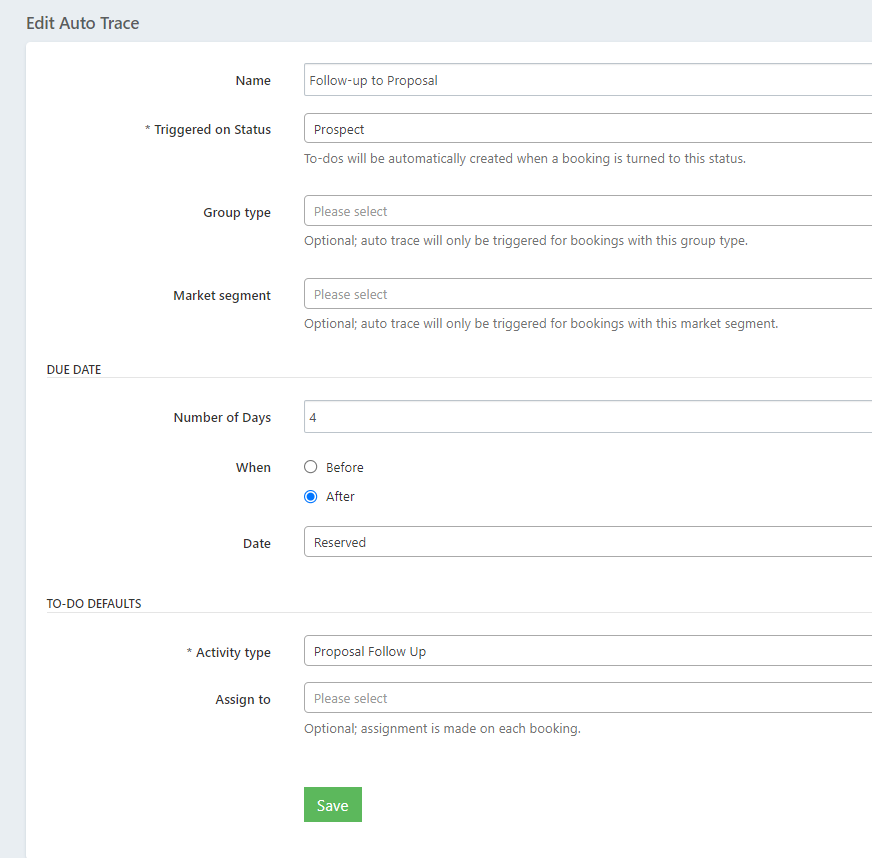Open the Assign to select box
Viewport: 872px width, 858px height.
point(588,698)
